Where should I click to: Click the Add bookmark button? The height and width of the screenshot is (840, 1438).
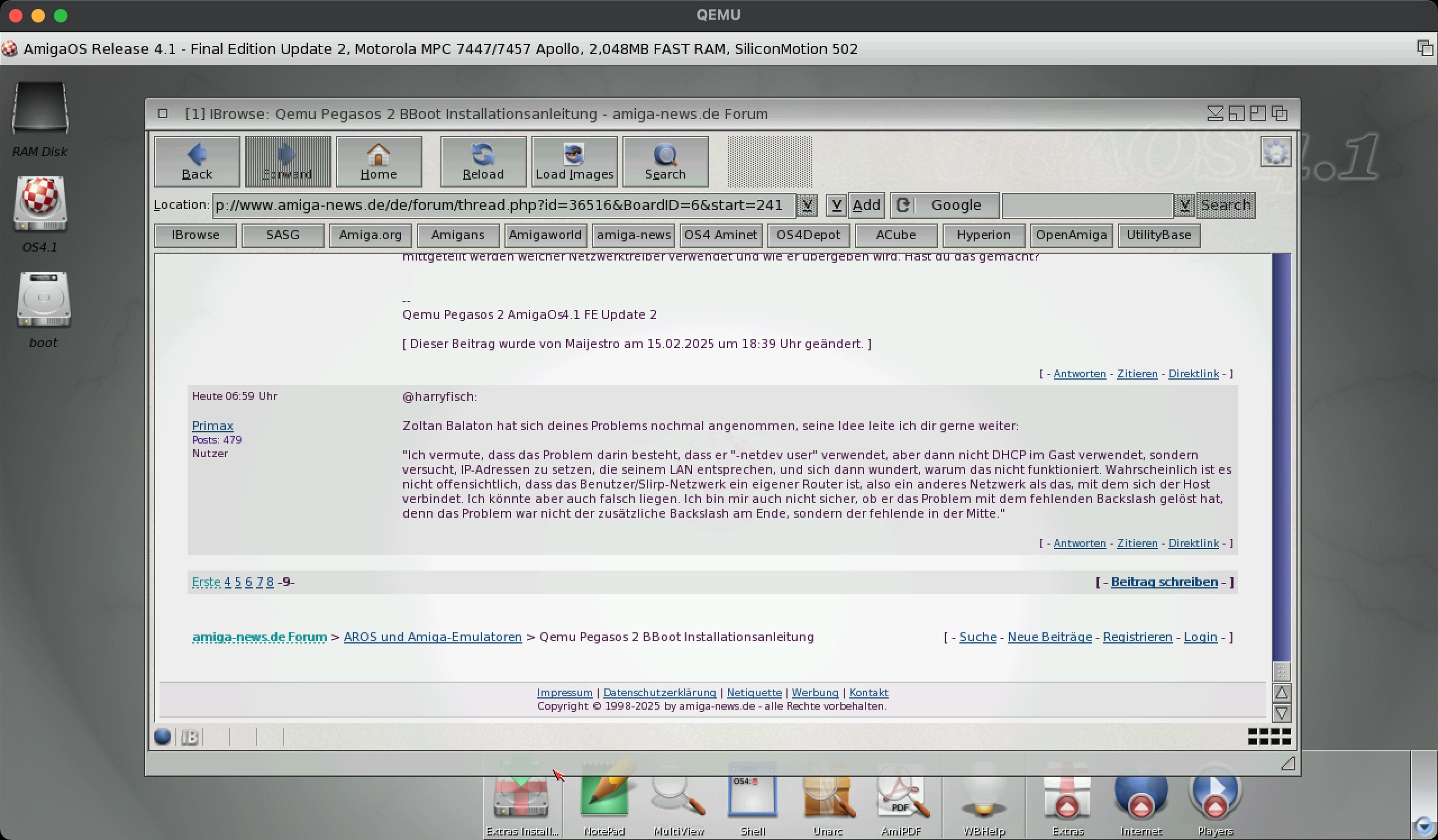click(866, 206)
